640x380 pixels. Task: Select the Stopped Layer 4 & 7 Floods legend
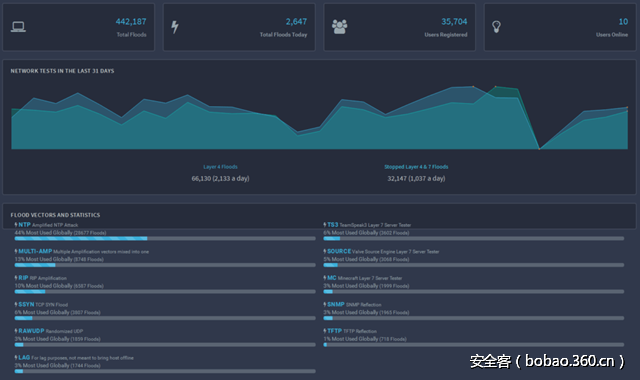pos(416,167)
